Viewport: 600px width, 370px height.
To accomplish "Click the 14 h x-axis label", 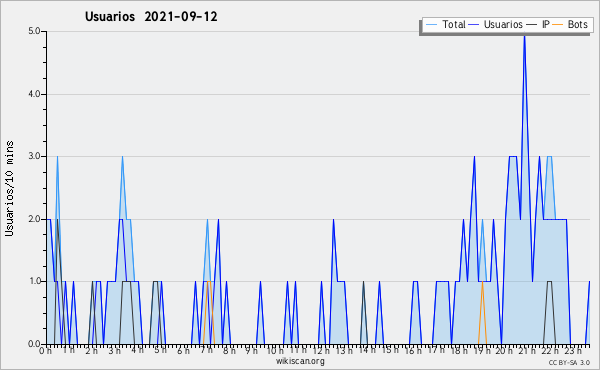I will click(367, 350).
